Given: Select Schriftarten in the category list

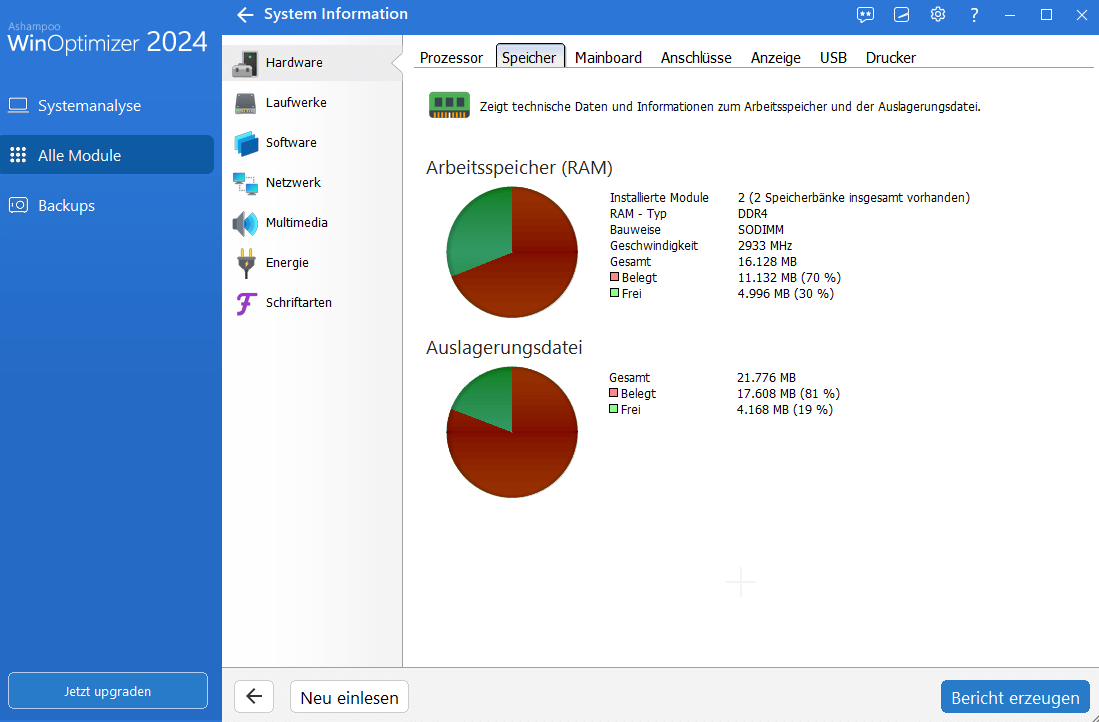Looking at the screenshot, I should (313, 303).
